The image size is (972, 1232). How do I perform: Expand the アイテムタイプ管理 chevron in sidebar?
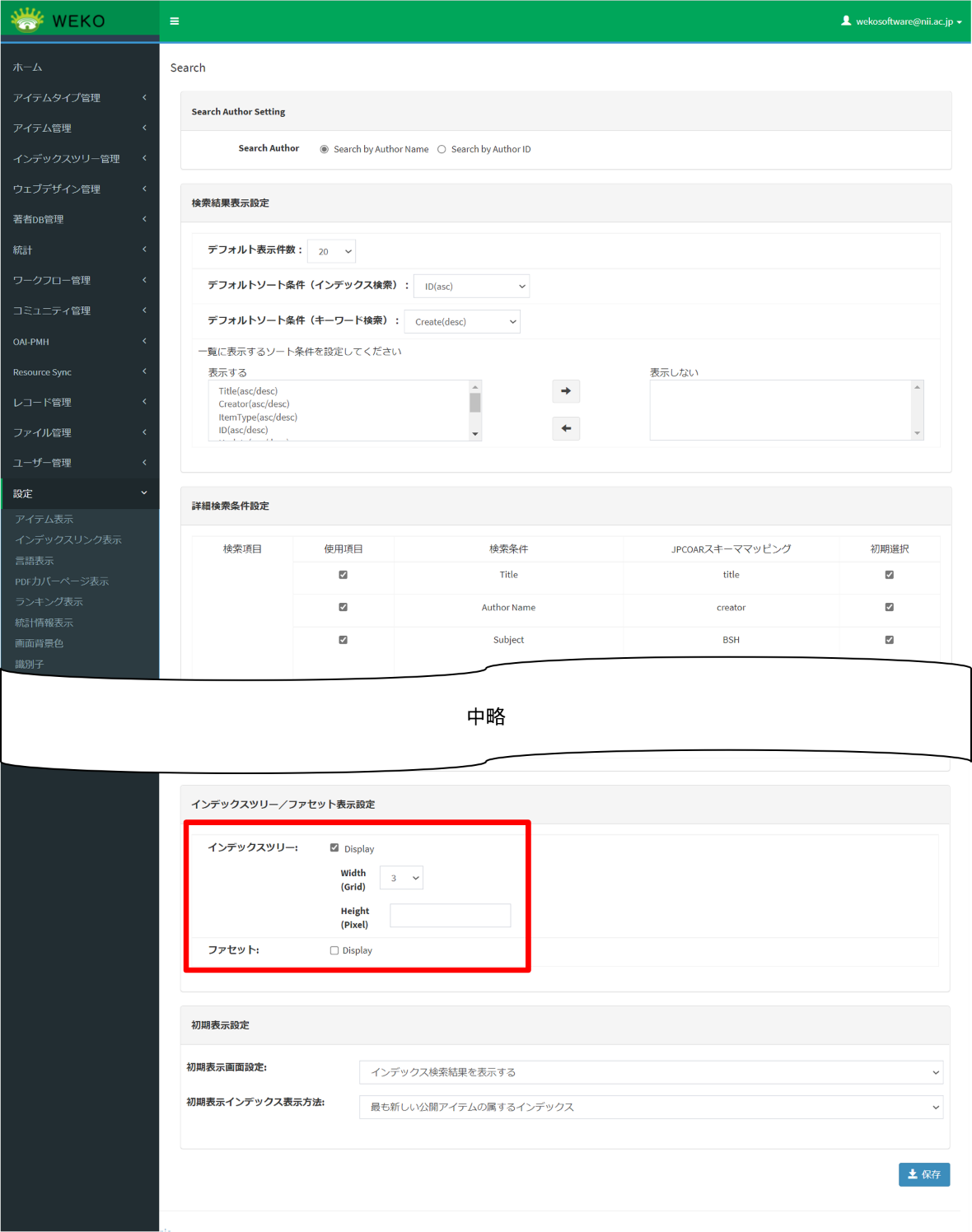click(x=144, y=97)
